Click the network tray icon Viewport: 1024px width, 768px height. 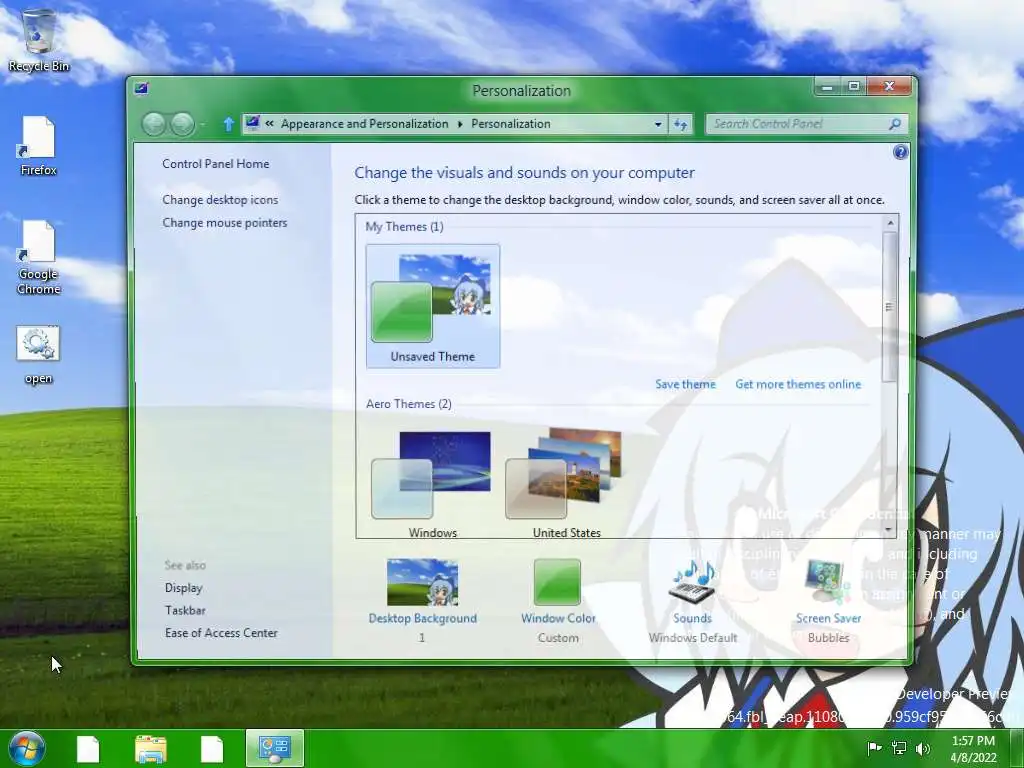click(x=899, y=748)
